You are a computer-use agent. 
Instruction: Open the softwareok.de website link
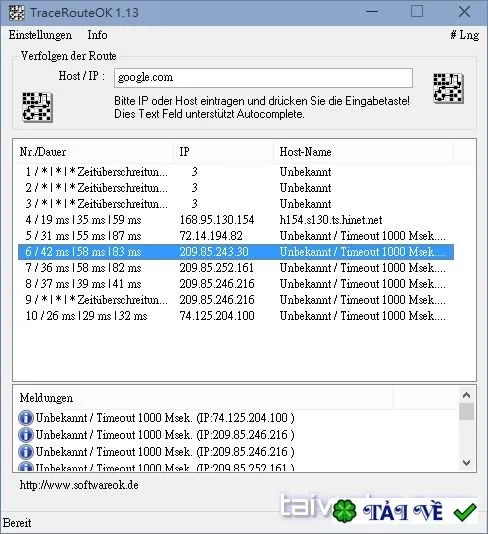pyautogui.click(x=79, y=485)
